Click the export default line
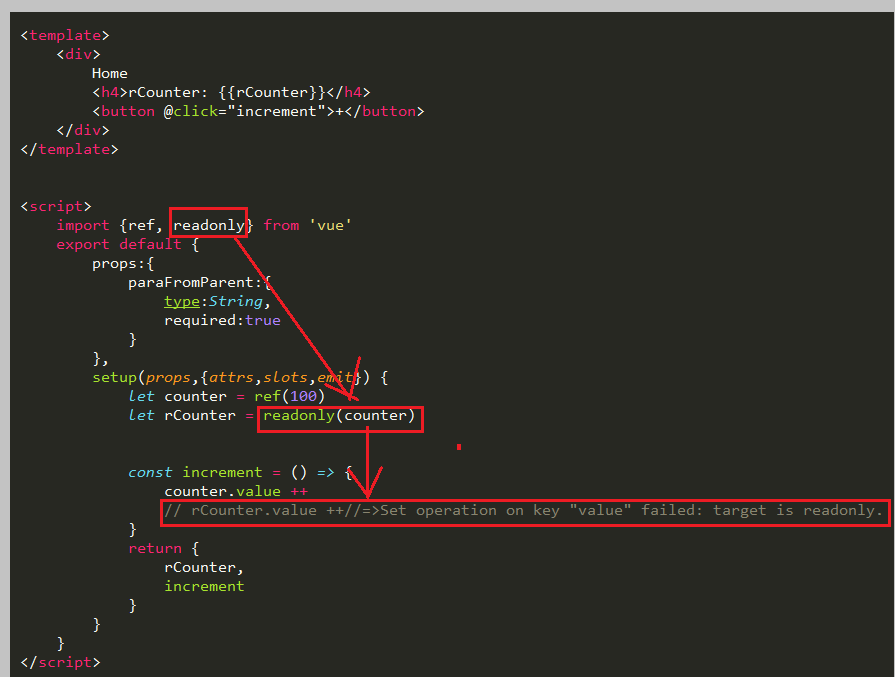The image size is (895, 677). 127,244
